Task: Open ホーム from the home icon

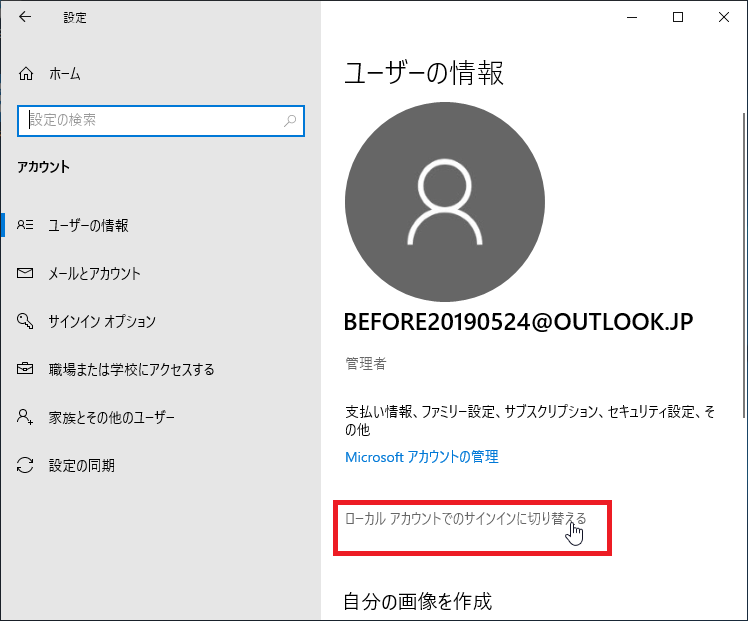Action: [x=26, y=73]
